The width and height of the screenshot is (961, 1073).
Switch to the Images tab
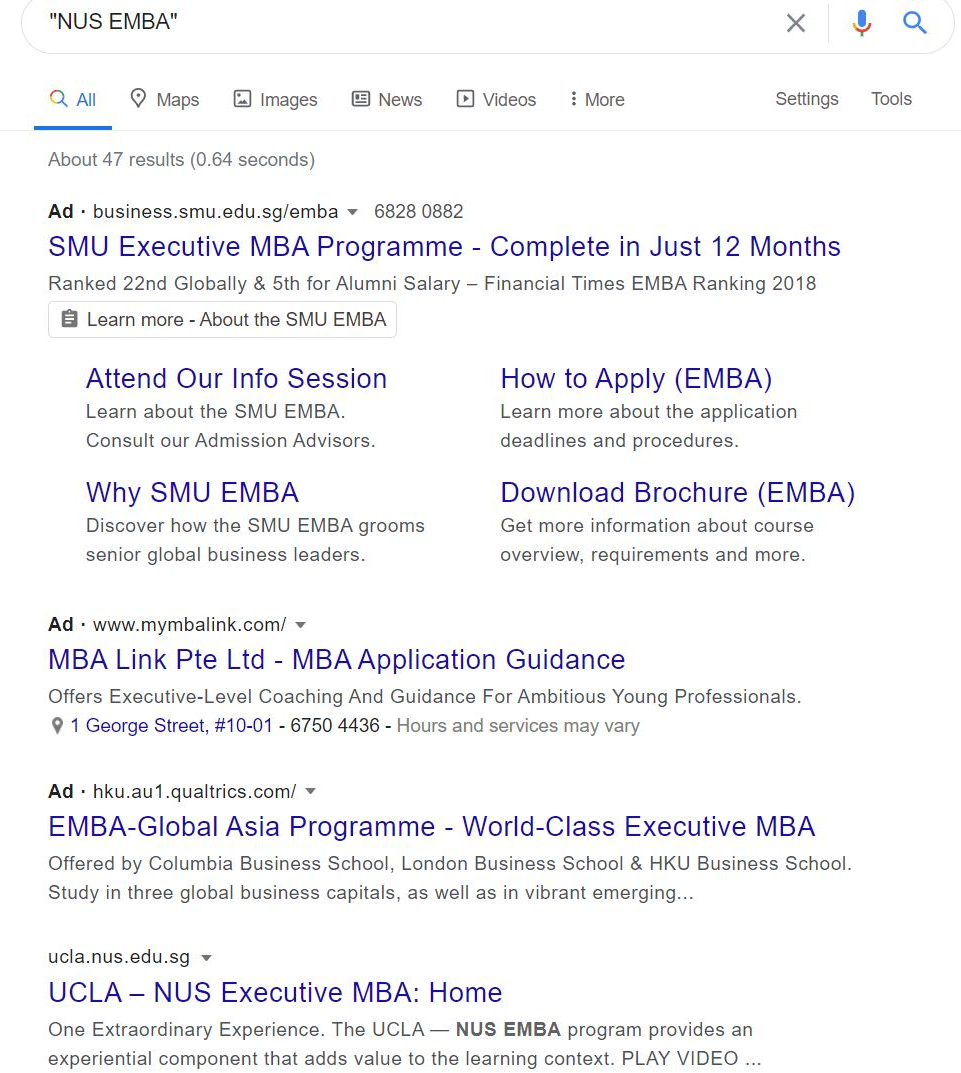[x=275, y=100]
